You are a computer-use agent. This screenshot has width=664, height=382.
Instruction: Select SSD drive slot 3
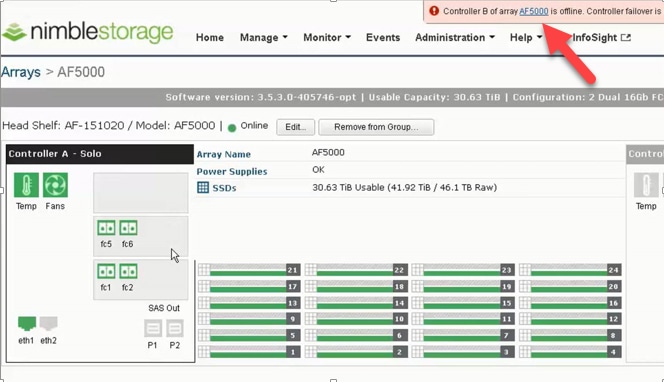(463, 352)
